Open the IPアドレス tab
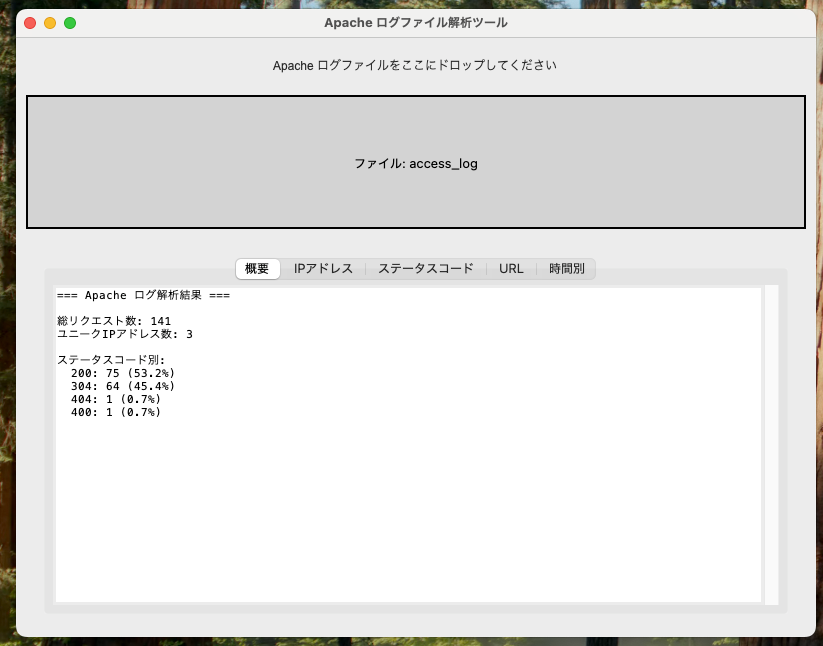823x646 pixels. [x=323, y=269]
